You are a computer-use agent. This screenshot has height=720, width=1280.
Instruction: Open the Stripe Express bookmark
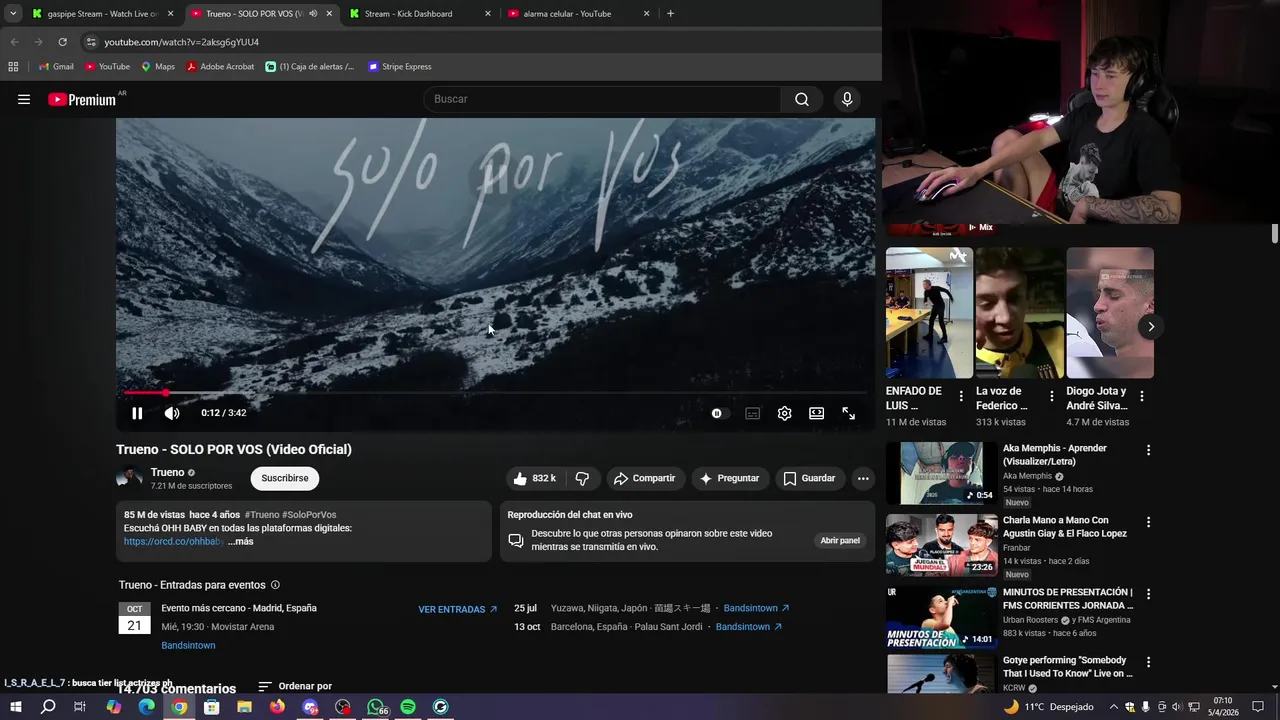(400, 67)
